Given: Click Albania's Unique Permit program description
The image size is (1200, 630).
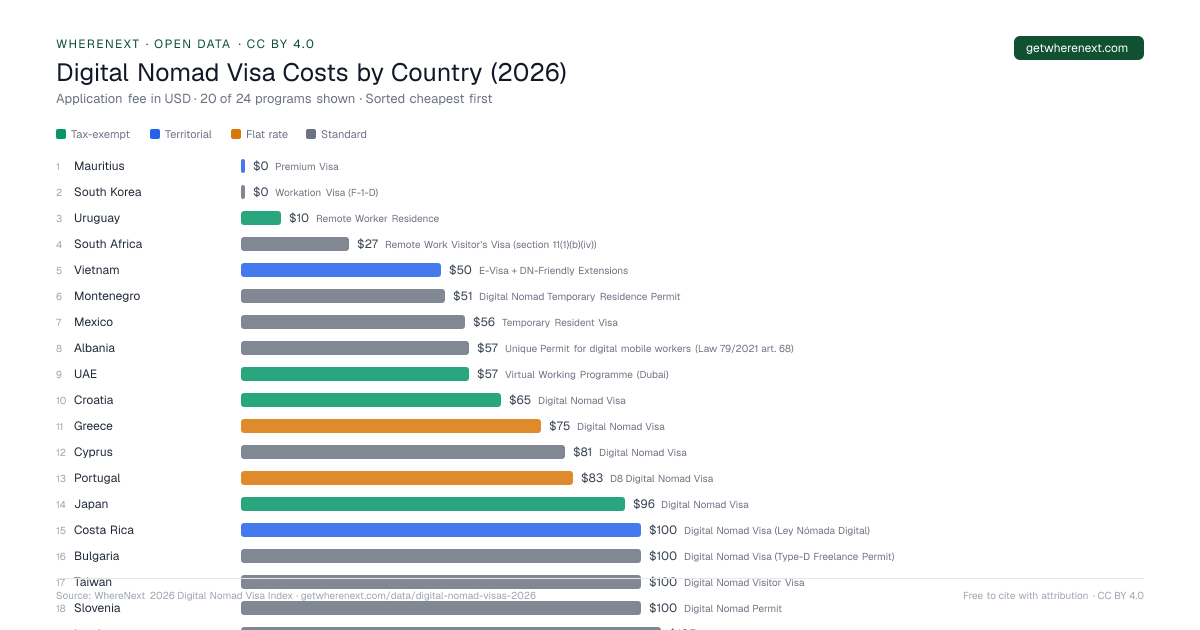Looking at the screenshot, I should tap(649, 348).
